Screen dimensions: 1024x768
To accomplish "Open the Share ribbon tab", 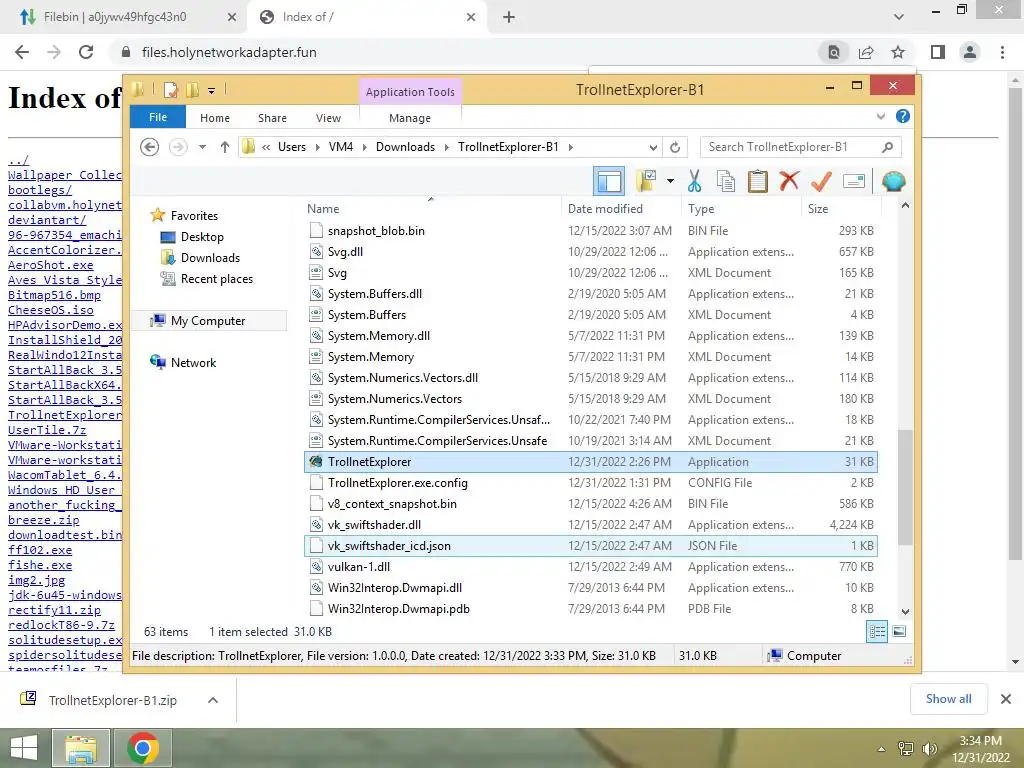I will click(x=272, y=118).
